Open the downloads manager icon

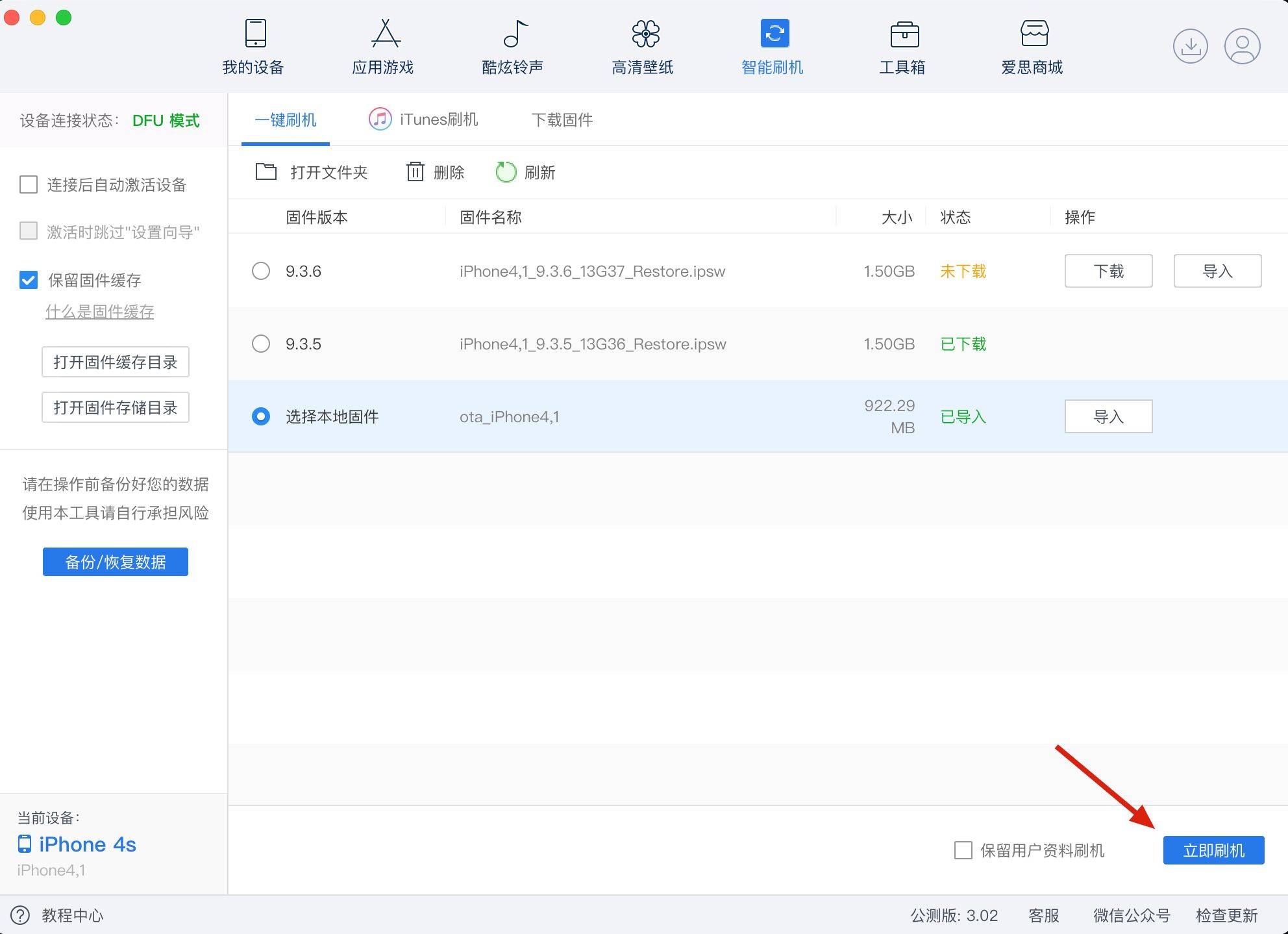(1190, 46)
